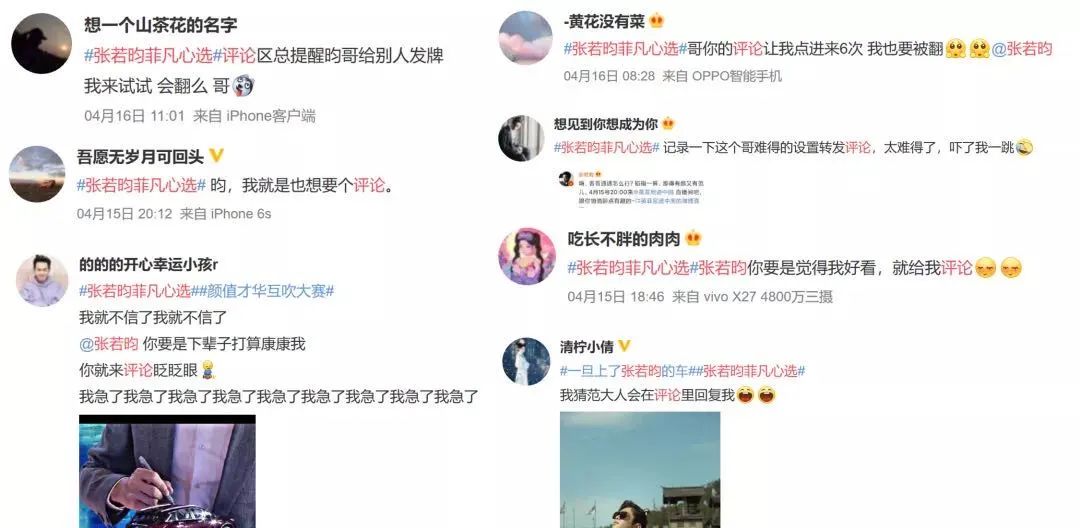Open hashtag #一旦上了张若昀的车#
1080x528 pixels.
click(625, 371)
